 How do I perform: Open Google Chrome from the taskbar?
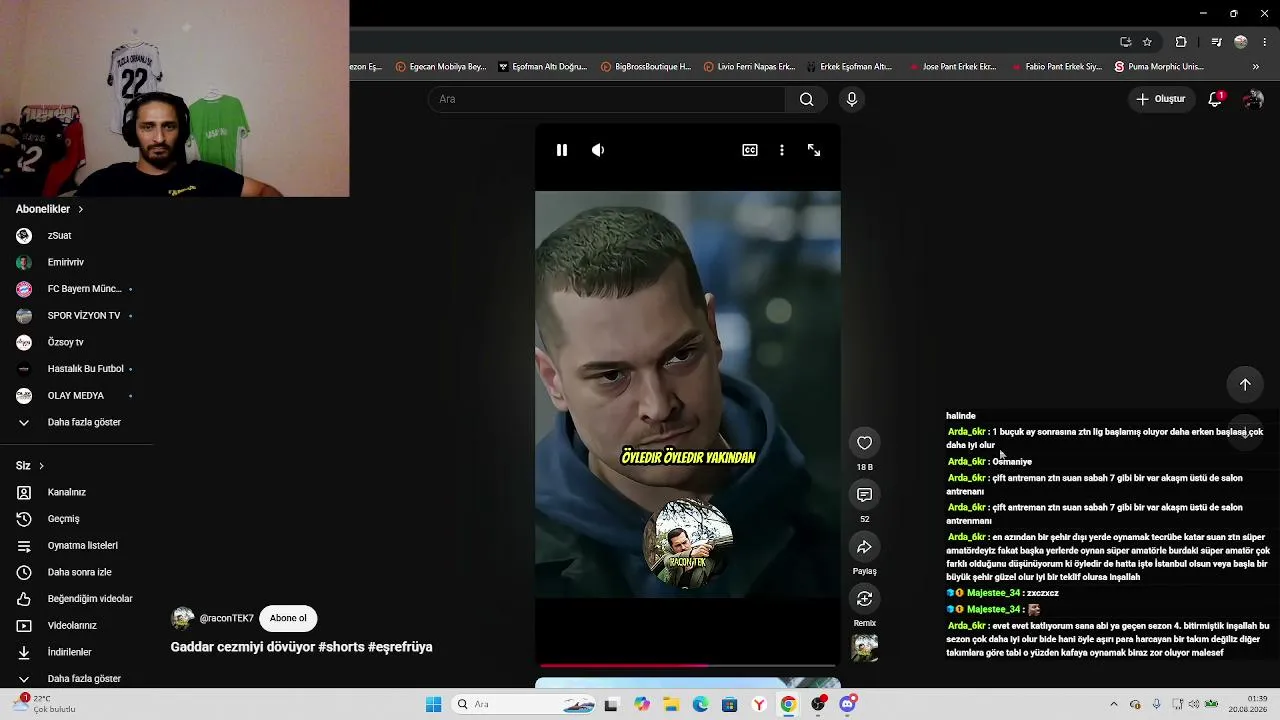788,704
